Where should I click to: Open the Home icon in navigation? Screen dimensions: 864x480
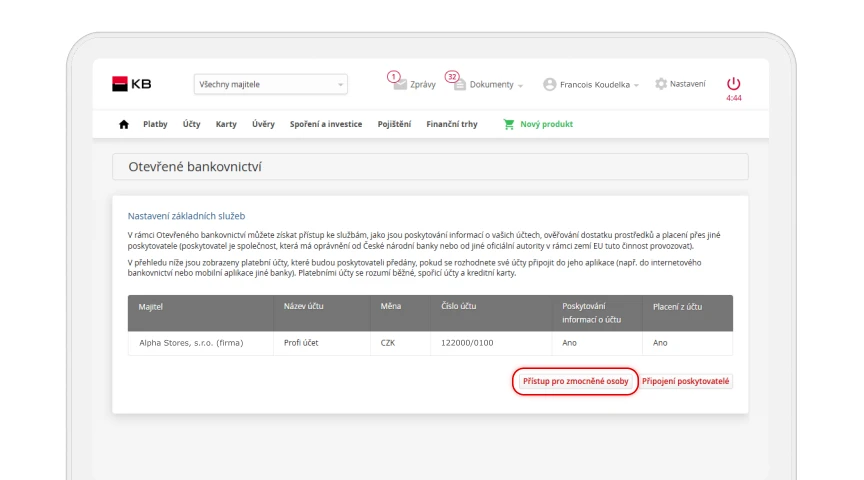pos(123,125)
